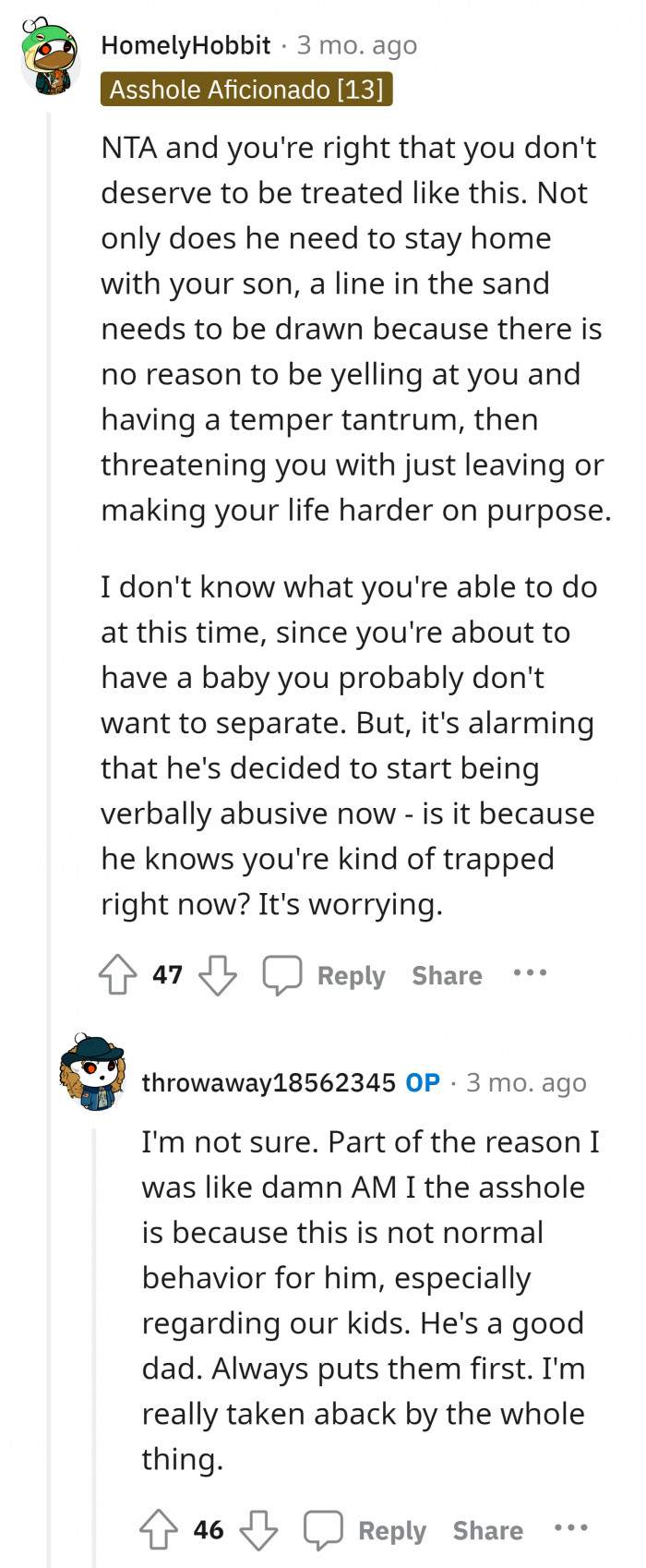Upvote HomelyHobbit's comment

[117, 973]
